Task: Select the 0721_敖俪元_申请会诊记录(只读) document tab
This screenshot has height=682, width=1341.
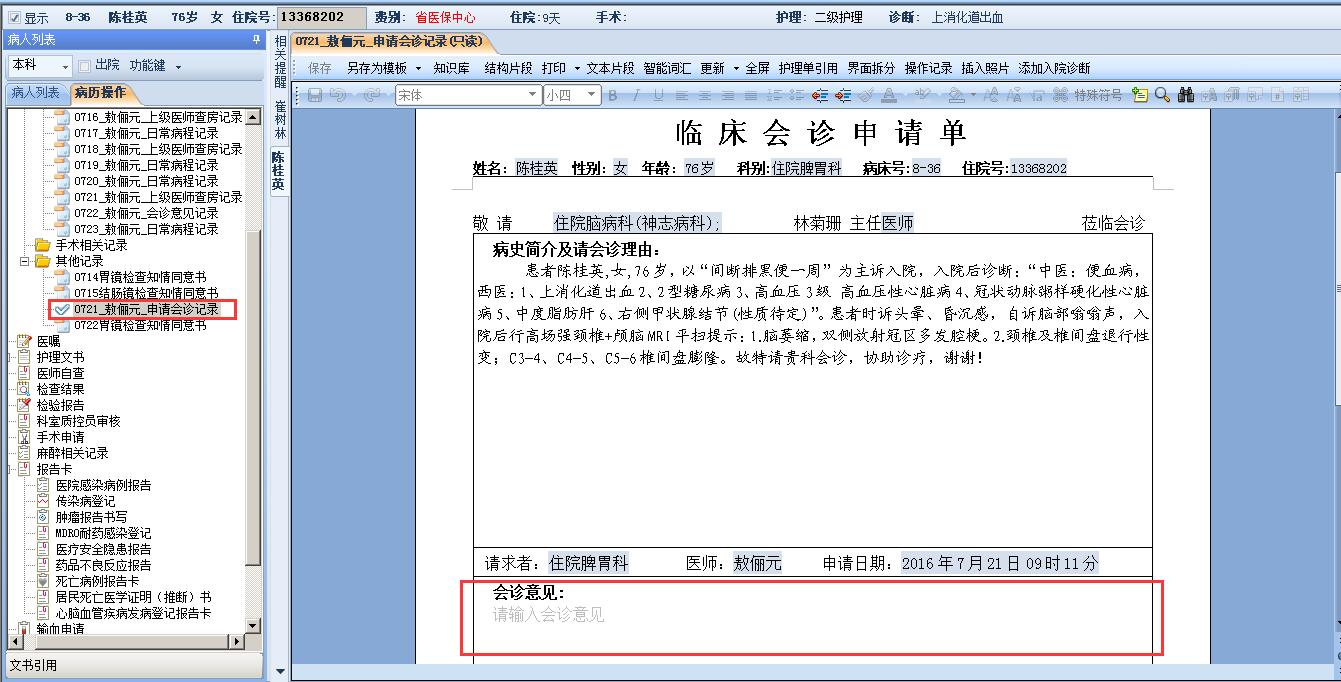Action: (x=388, y=41)
